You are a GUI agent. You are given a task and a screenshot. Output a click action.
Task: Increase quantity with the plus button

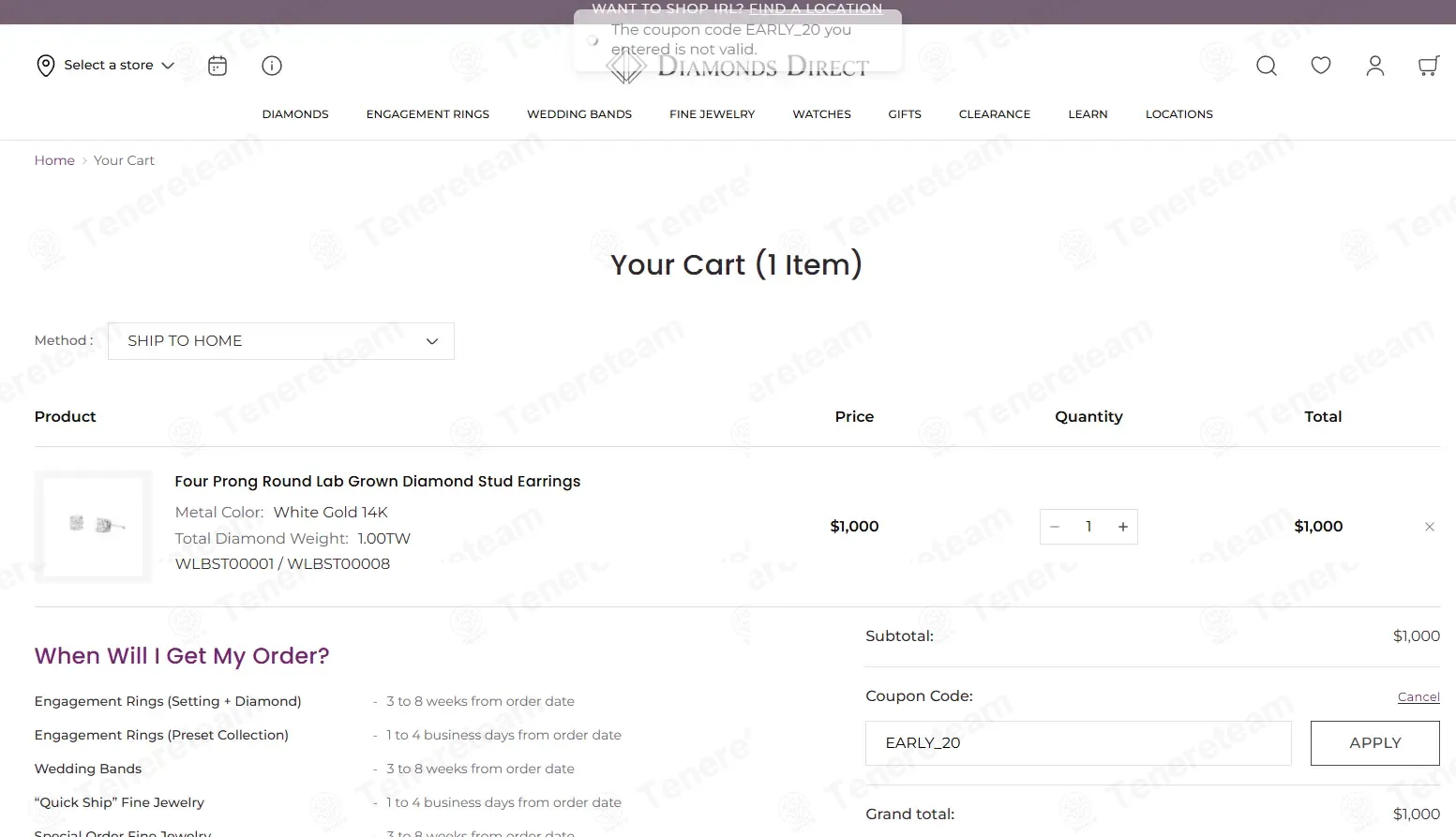click(x=1123, y=527)
